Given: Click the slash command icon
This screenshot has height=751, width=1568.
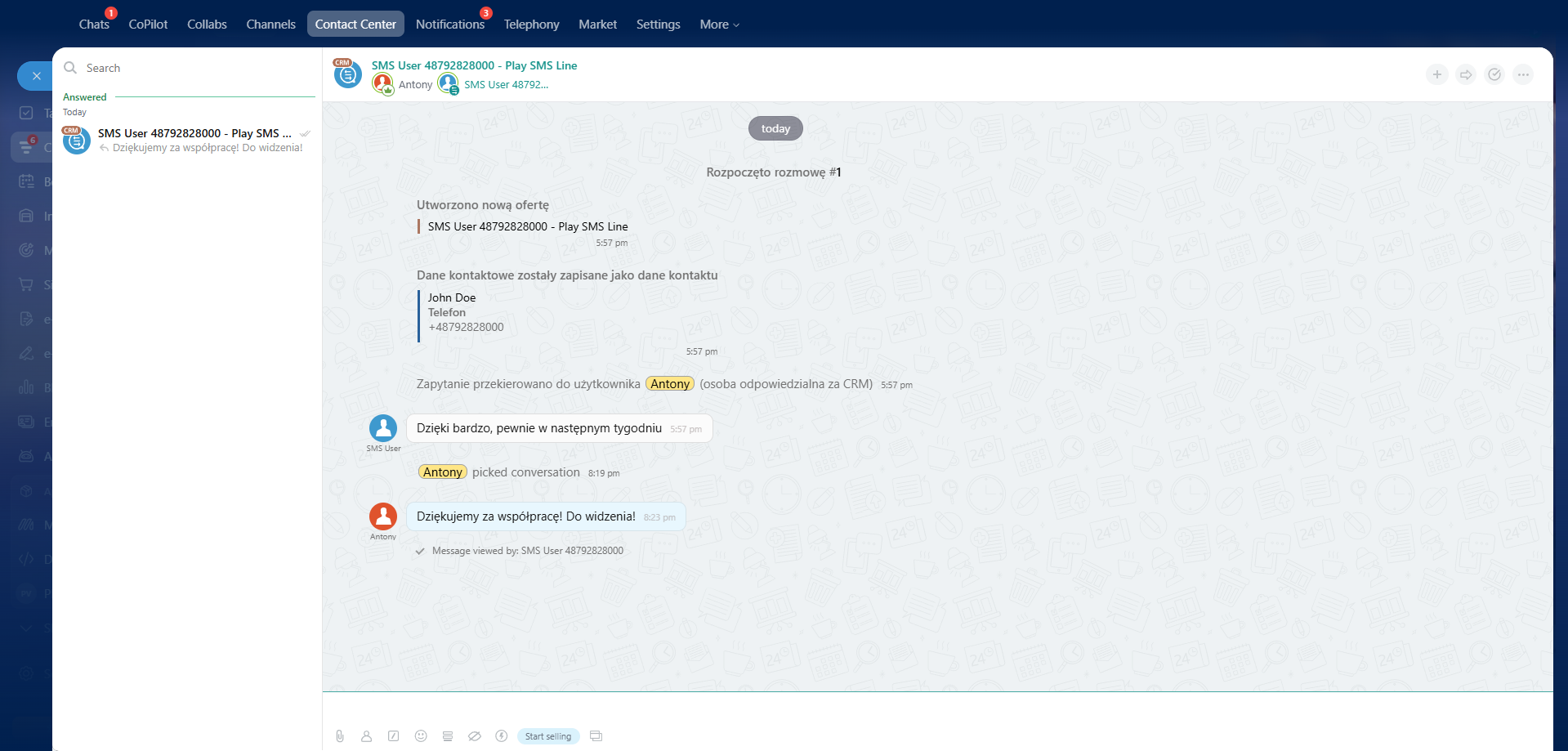Looking at the screenshot, I should click(394, 736).
